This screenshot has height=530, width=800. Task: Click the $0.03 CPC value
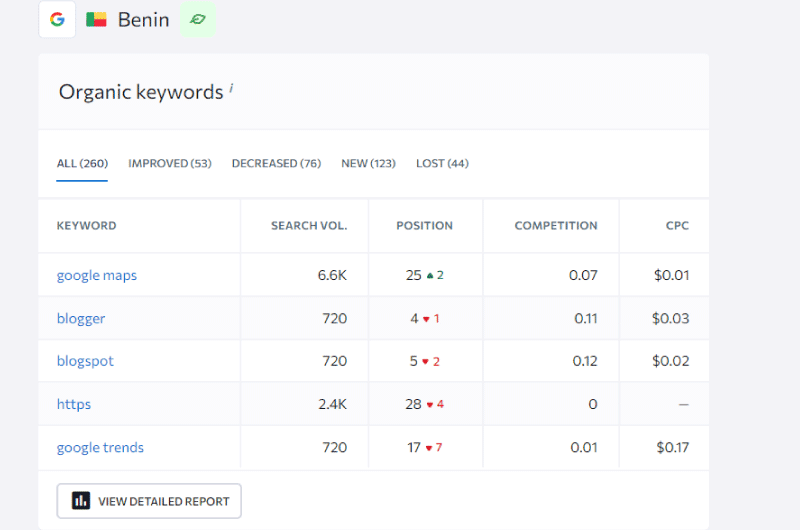pos(670,319)
